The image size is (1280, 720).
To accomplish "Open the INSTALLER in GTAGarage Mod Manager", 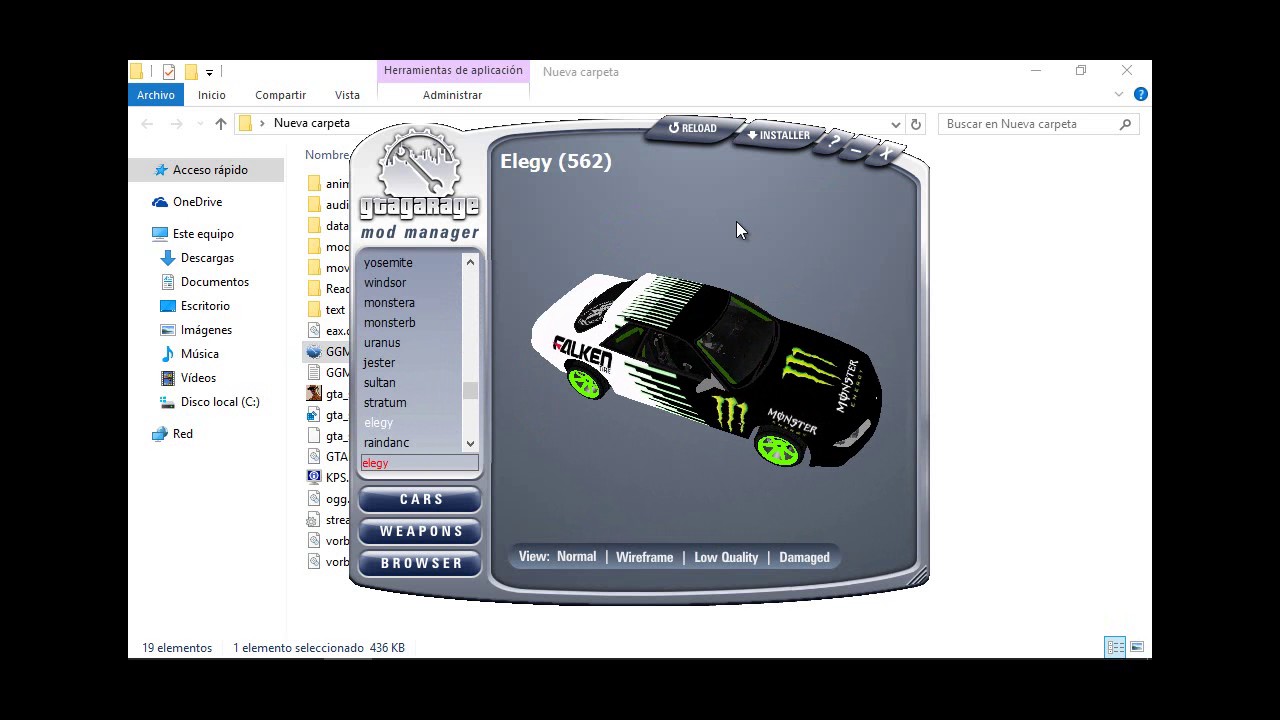I will coord(778,135).
